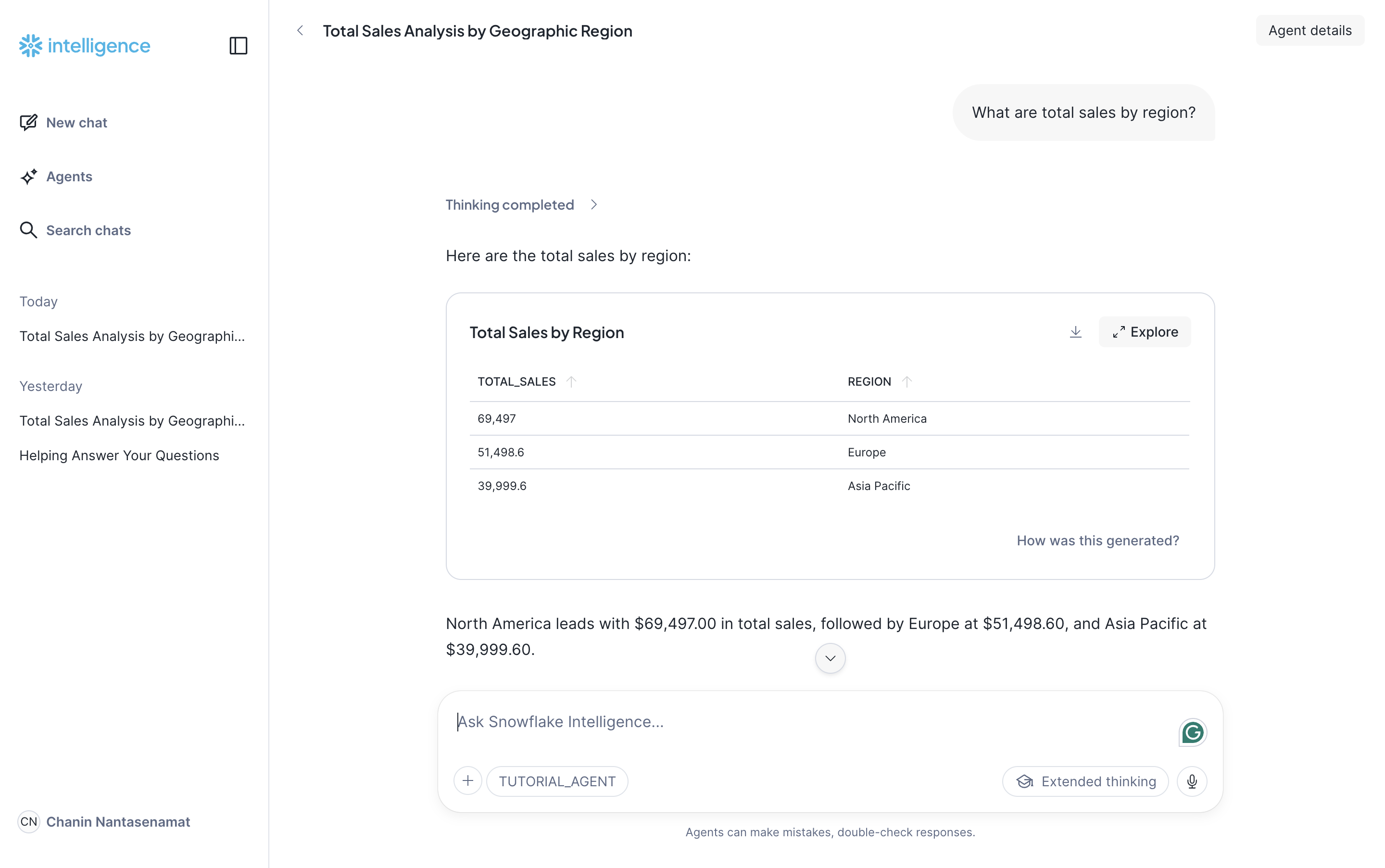Open Search chats

88,230
